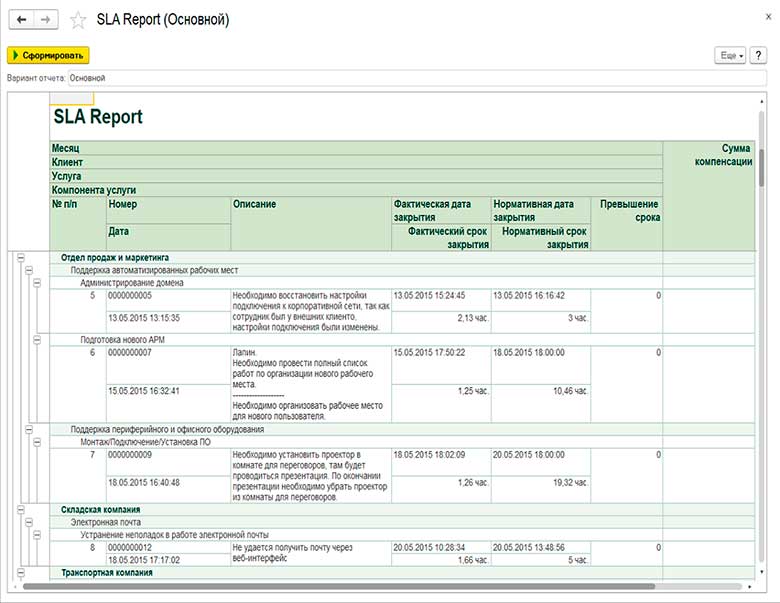This screenshot has height=603, width=780.
Task: Collapse Устранение неполадок в работе электронной почты
Action: tap(37, 535)
